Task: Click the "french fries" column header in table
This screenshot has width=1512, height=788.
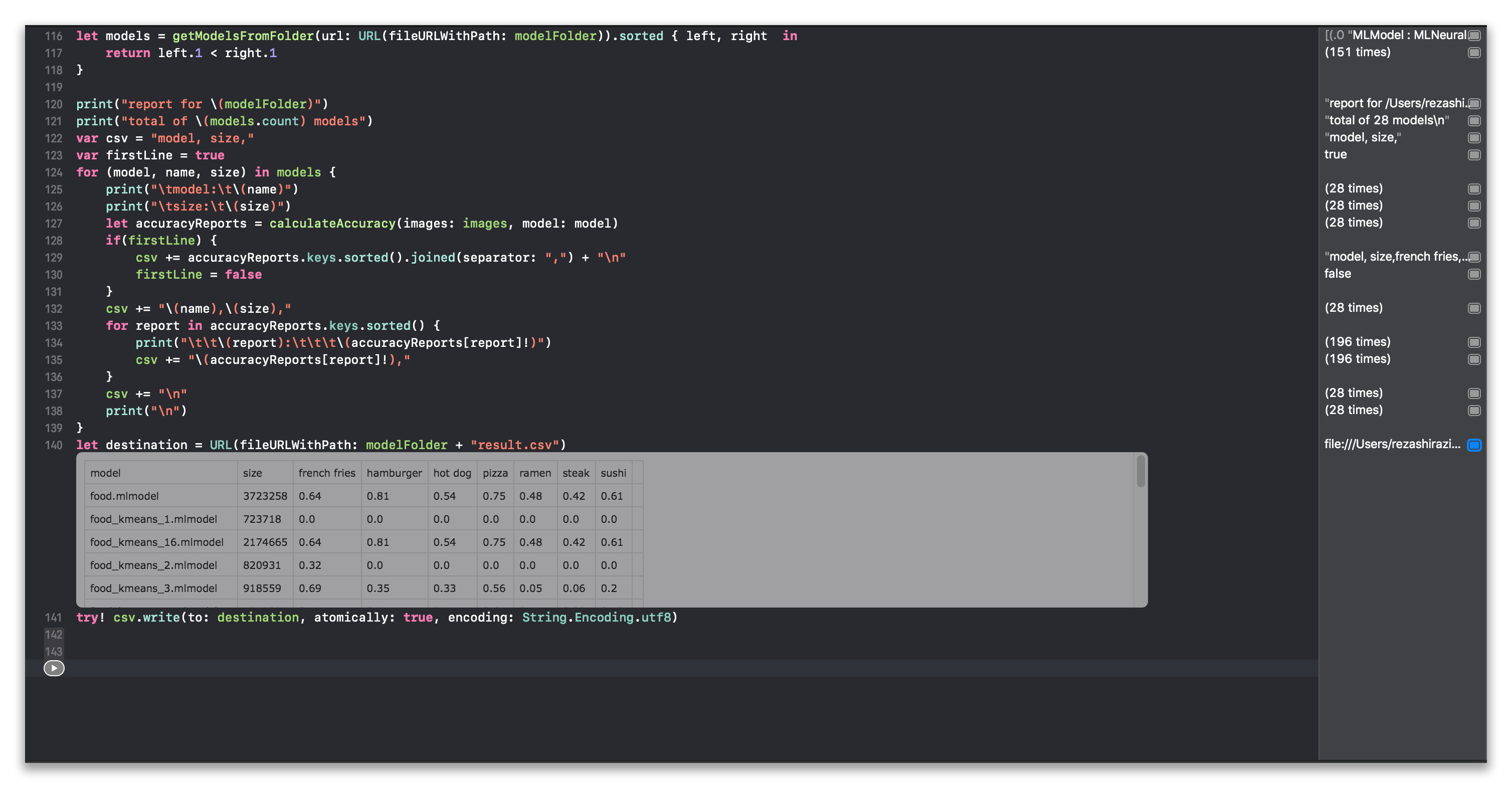Action: tap(326, 473)
